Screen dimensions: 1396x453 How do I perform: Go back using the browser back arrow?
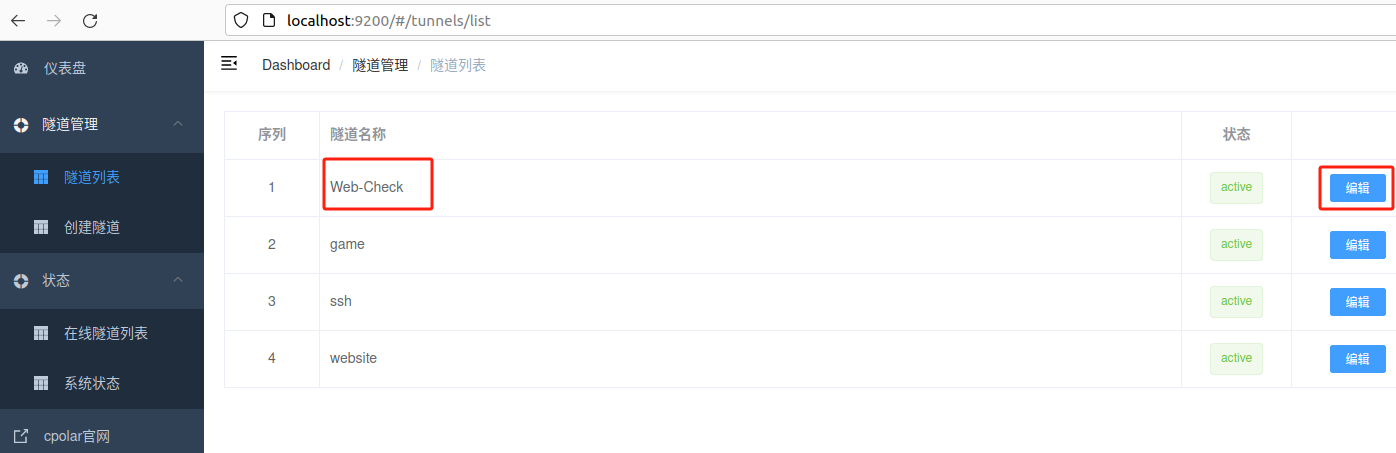(18, 20)
